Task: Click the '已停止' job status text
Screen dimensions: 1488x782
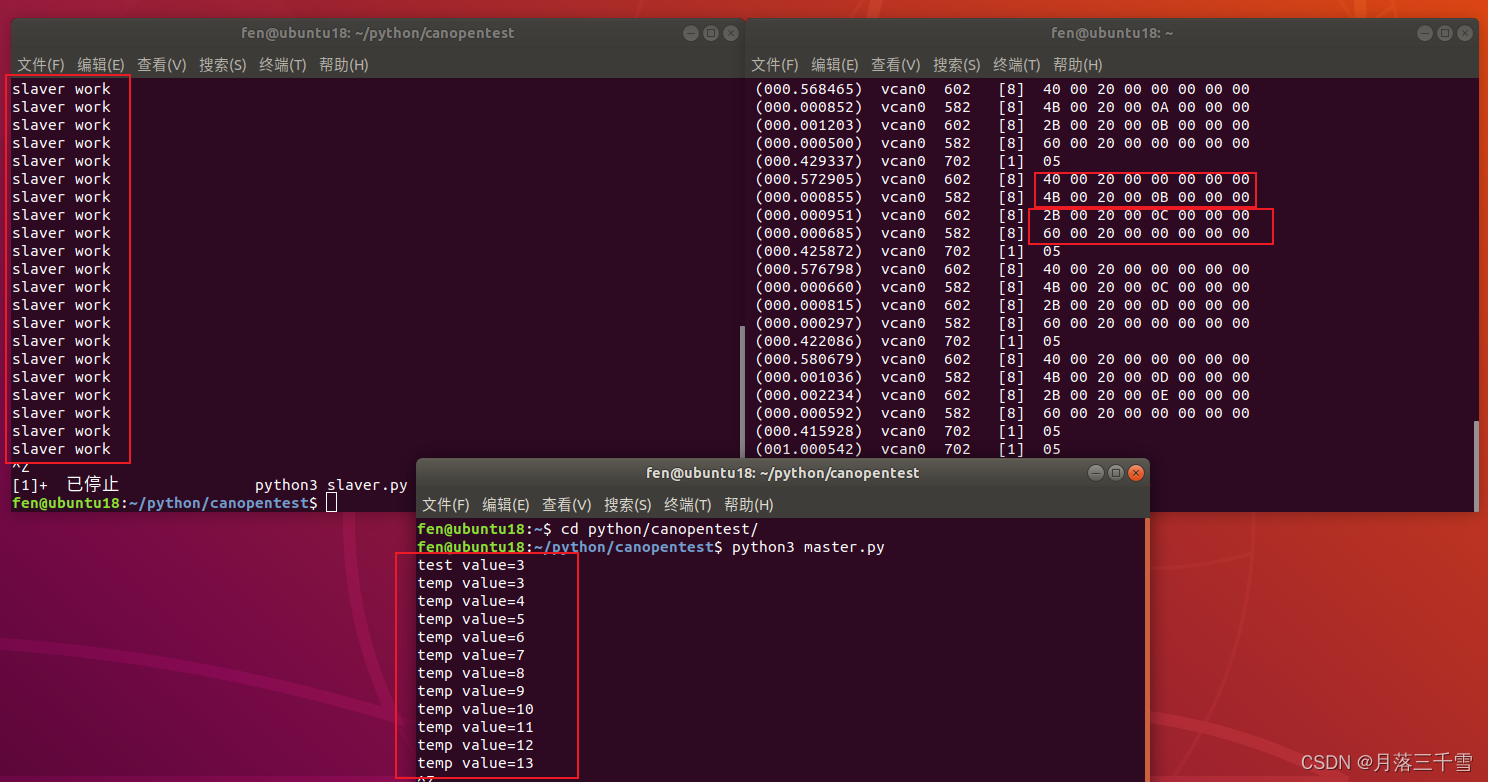Action: click(92, 483)
